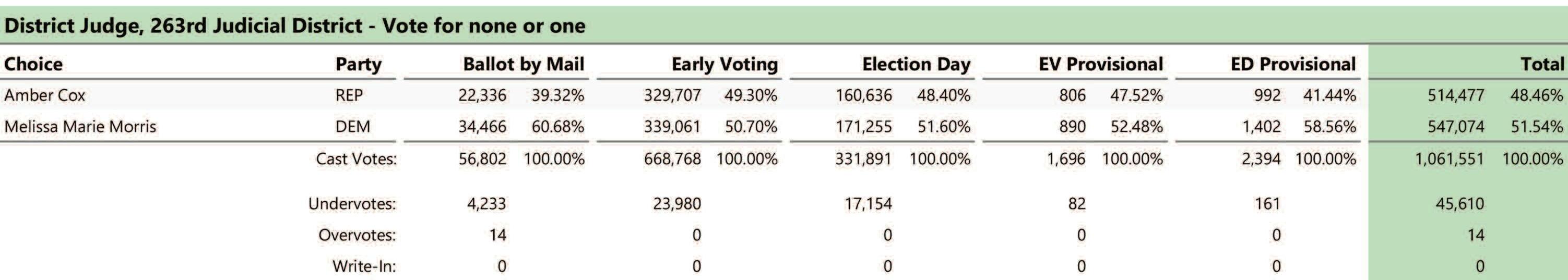Click the Ballot by Mail column header

click(524, 65)
